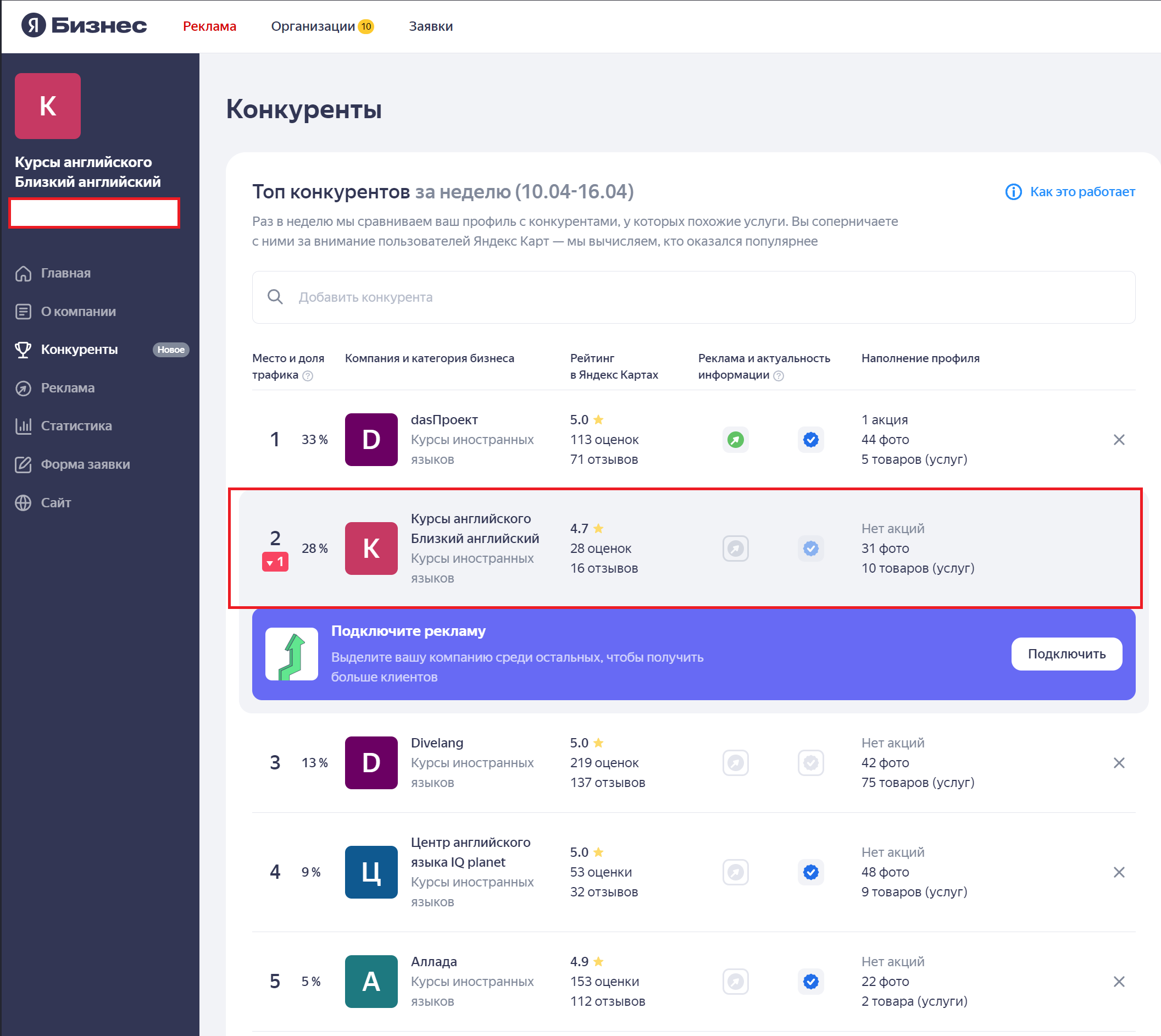Click the Центр английского языка logo thumbnail
This screenshot has width=1161, height=1036.
pyautogui.click(x=371, y=872)
